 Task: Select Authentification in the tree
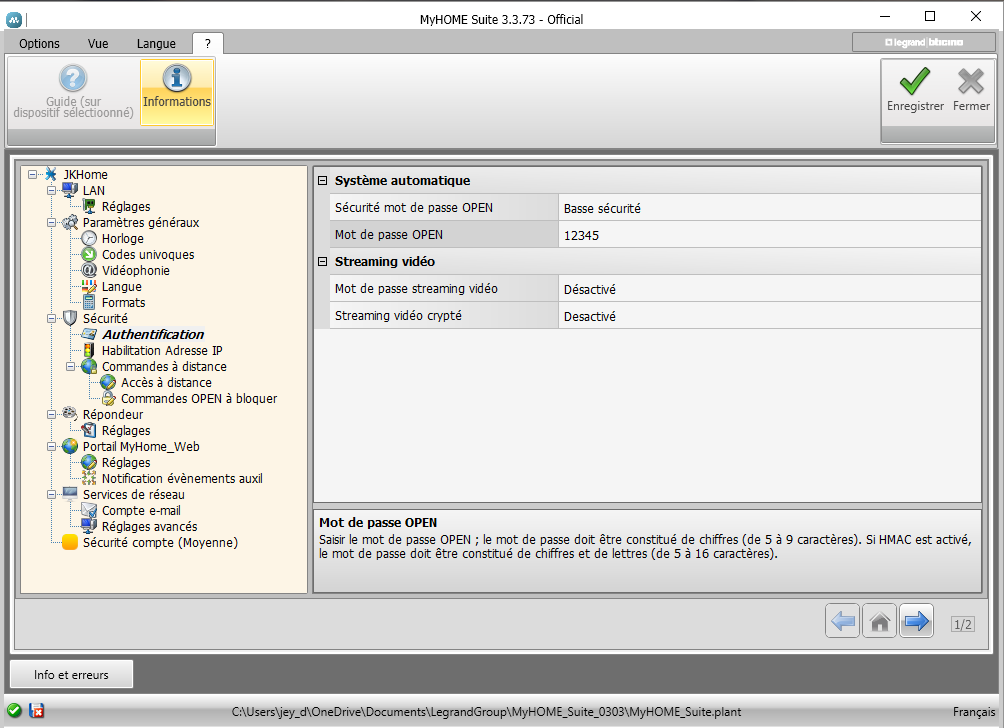153,334
